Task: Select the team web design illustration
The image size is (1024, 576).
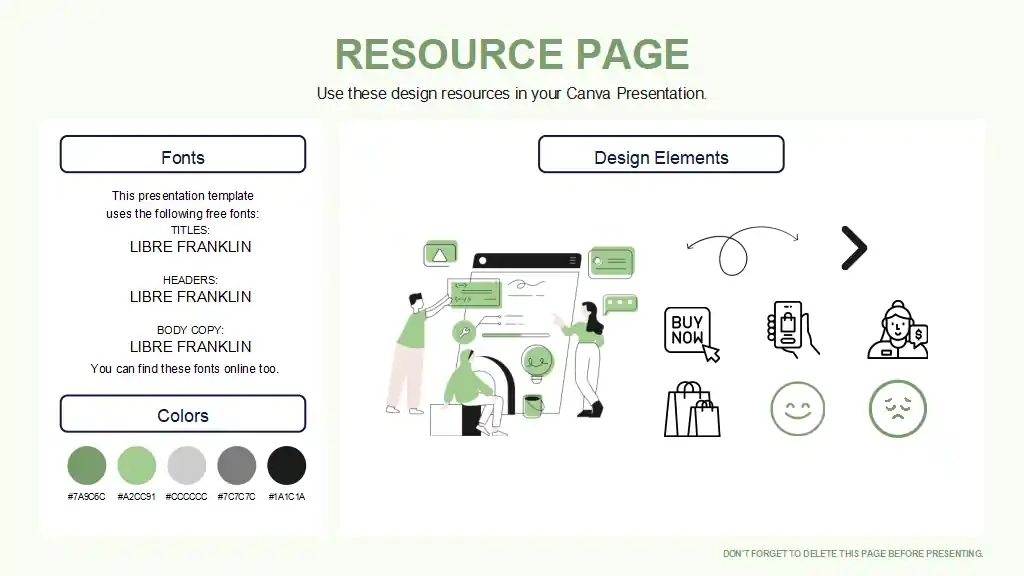Action: point(511,338)
